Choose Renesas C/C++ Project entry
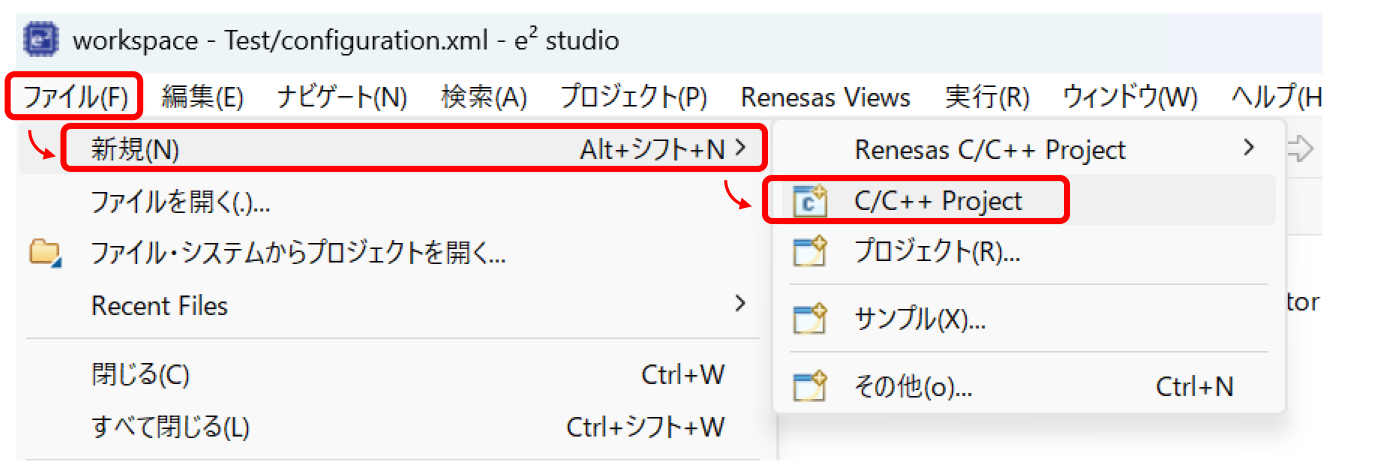 [x=1029, y=150]
